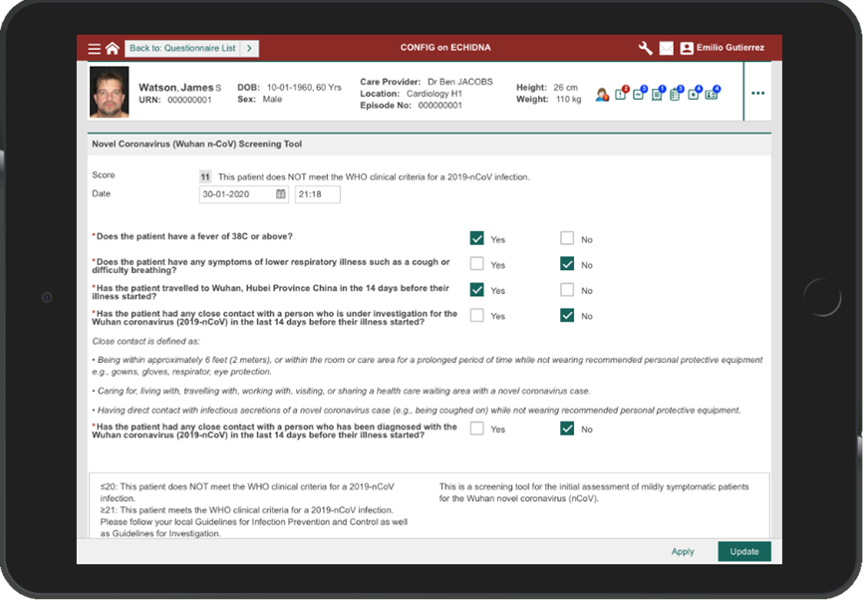
Task: Click the URN 000000001 value
Action: pos(189,100)
